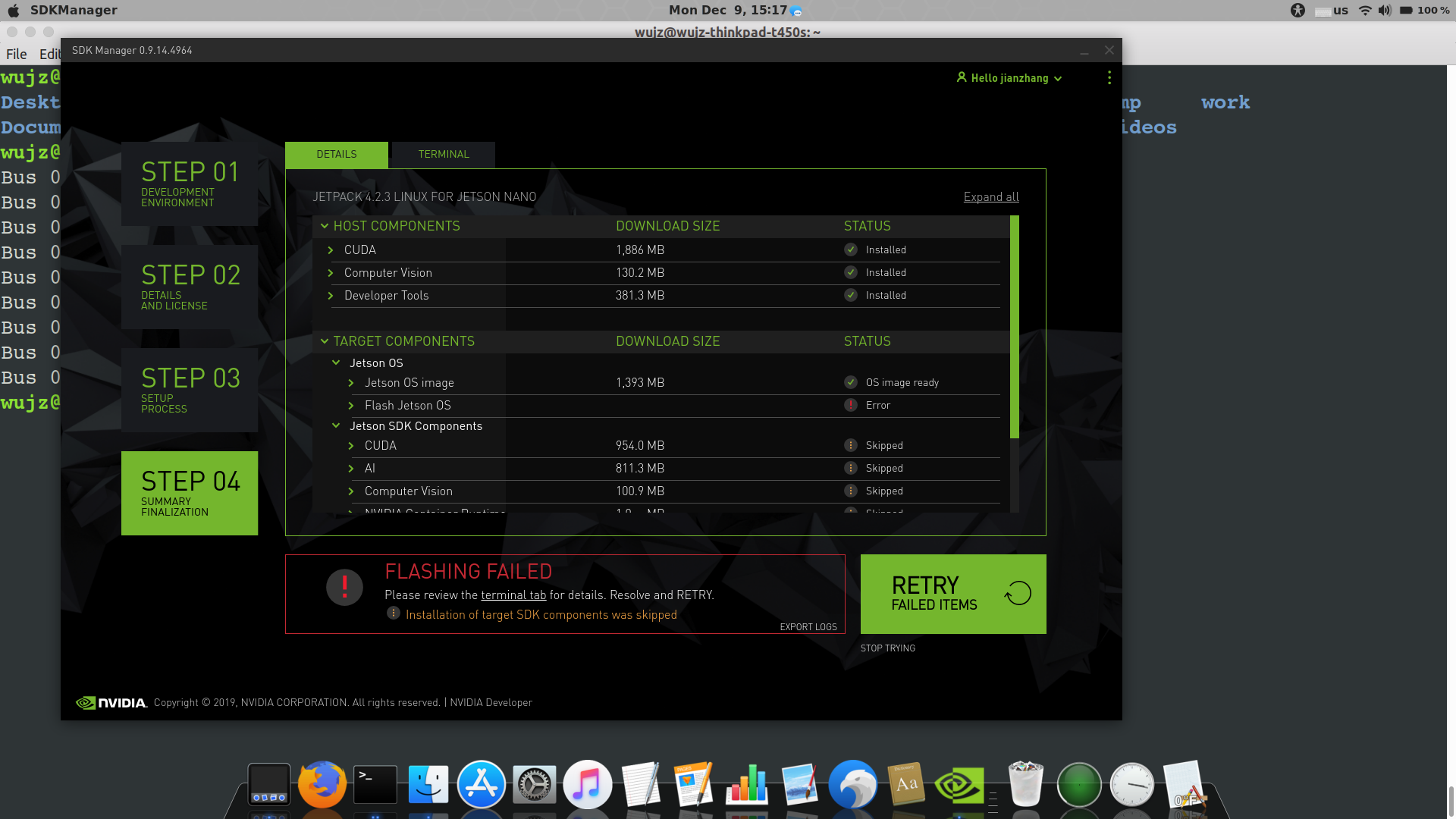This screenshot has height=819, width=1456.
Task: Switch to the TERMINAL tab
Action: pyautogui.click(x=444, y=155)
